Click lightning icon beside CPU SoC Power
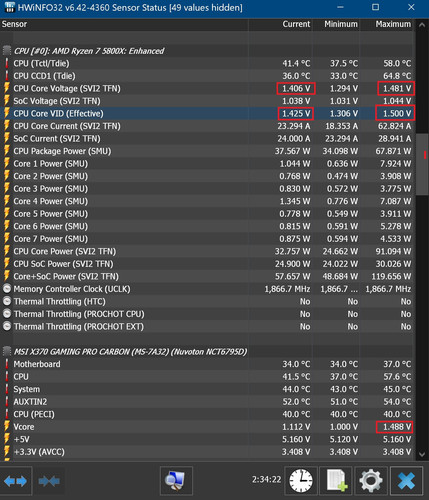Image resolution: width=429 pixels, height=500 pixels. coord(7,264)
